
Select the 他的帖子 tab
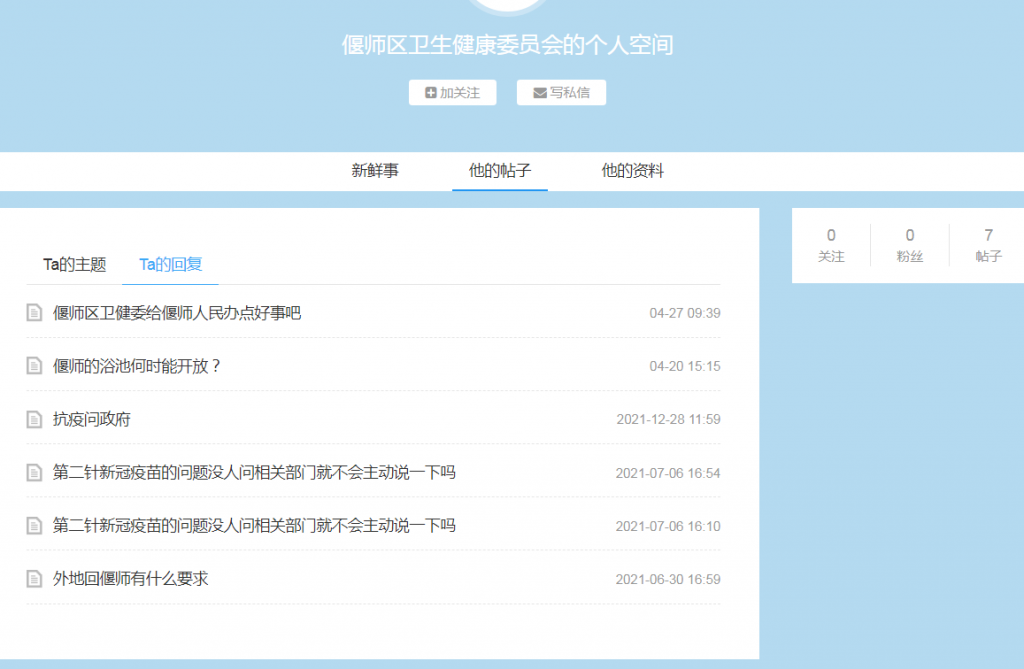[500, 171]
